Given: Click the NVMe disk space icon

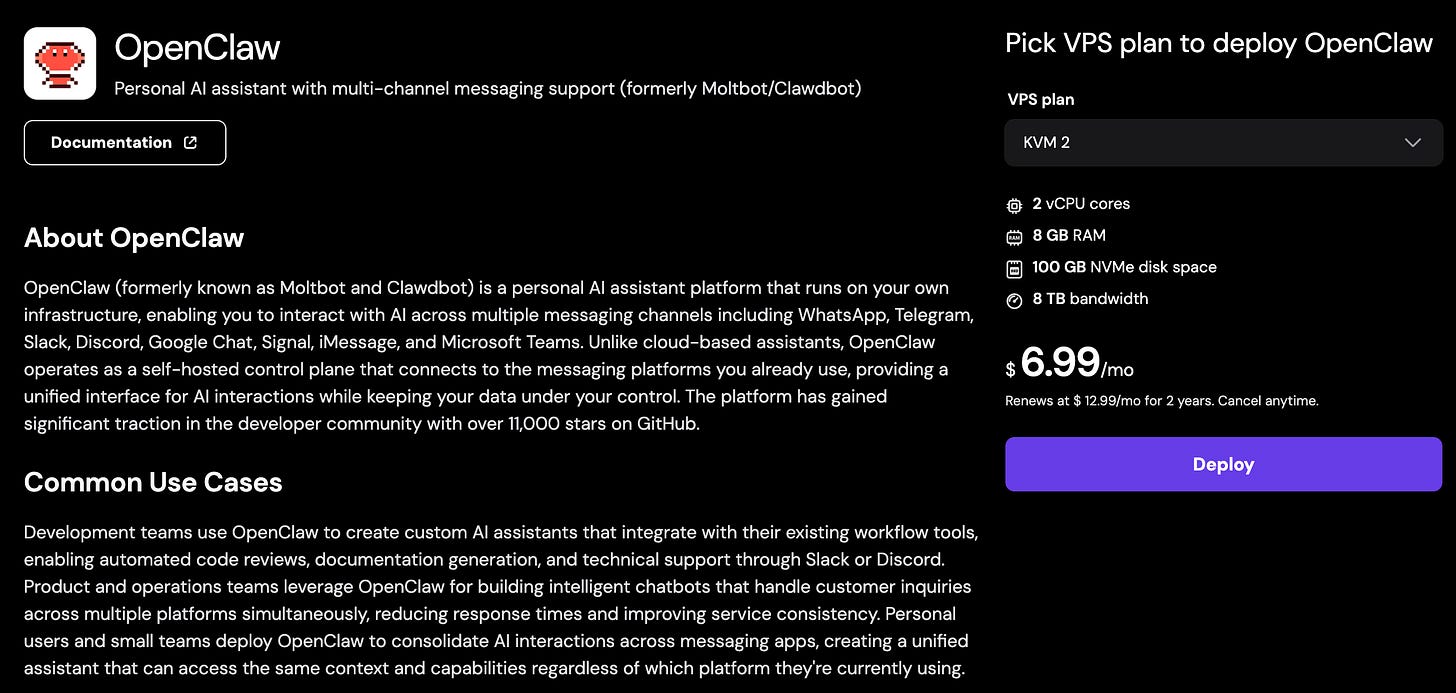Looking at the screenshot, I should pyautogui.click(x=1013, y=267).
